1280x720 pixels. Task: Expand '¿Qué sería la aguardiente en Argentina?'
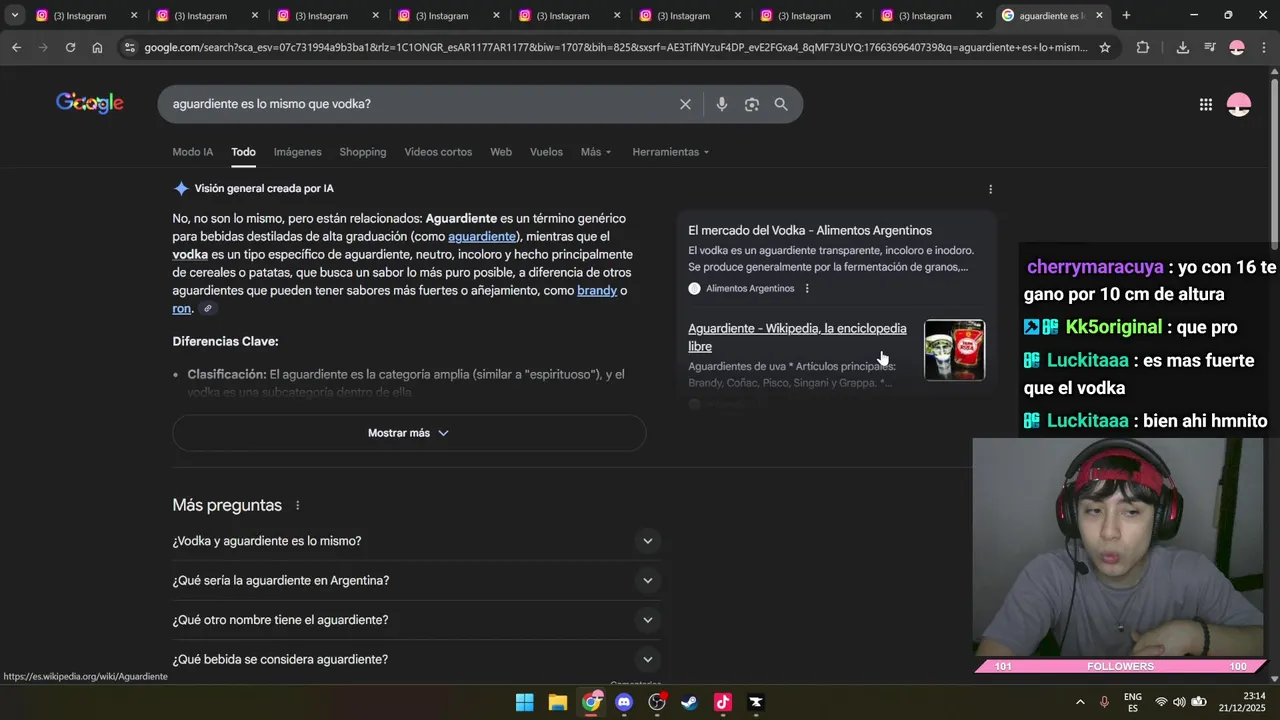point(416,581)
